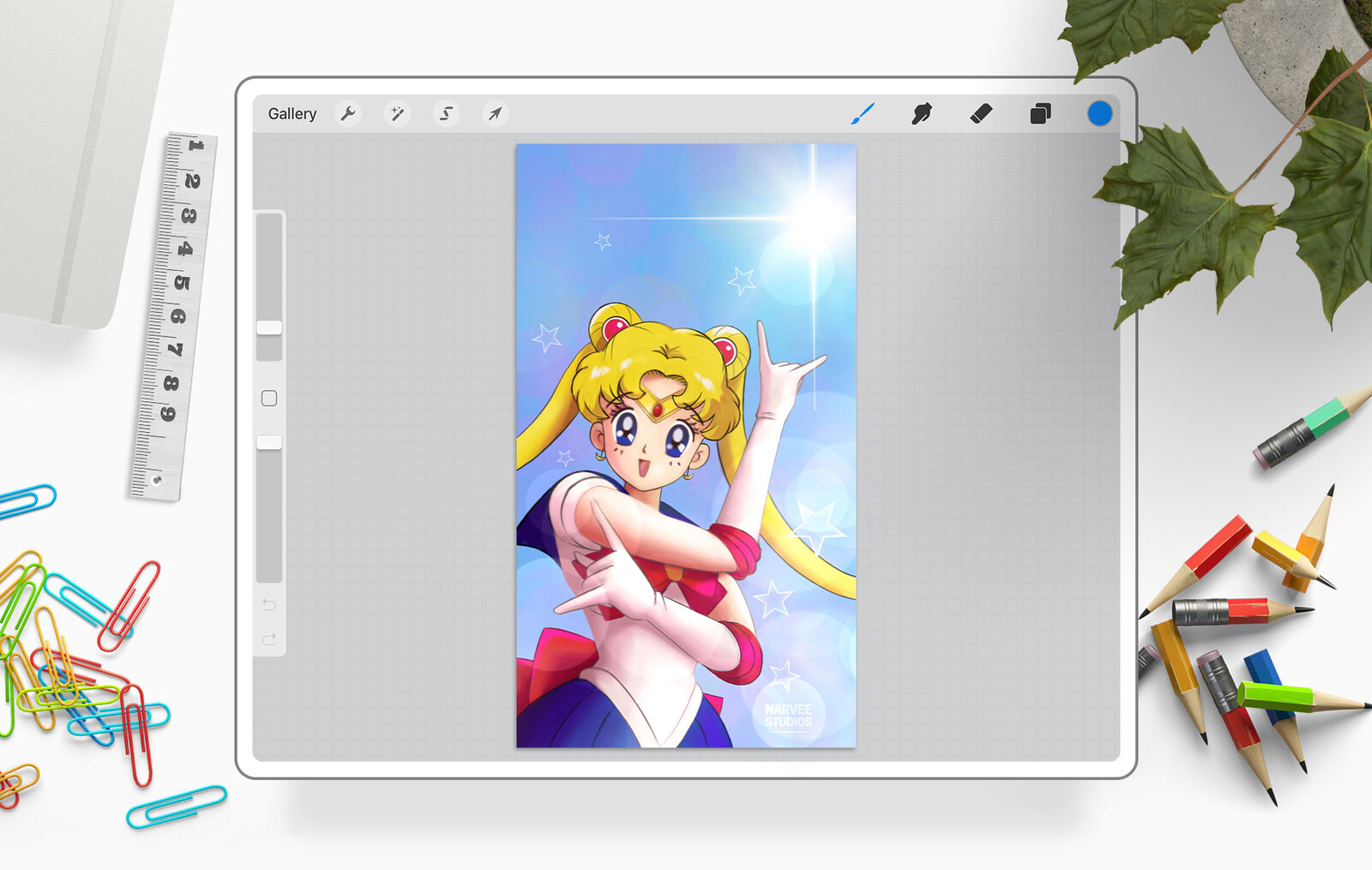Viewport: 1372px width, 870px height.
Task: Click the brush size slider handle
Action: coord(269,328)
